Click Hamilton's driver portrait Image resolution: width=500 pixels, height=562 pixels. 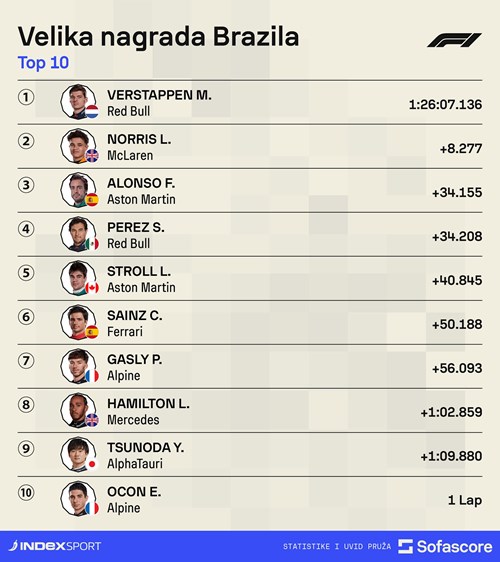[x=78, y=410]
